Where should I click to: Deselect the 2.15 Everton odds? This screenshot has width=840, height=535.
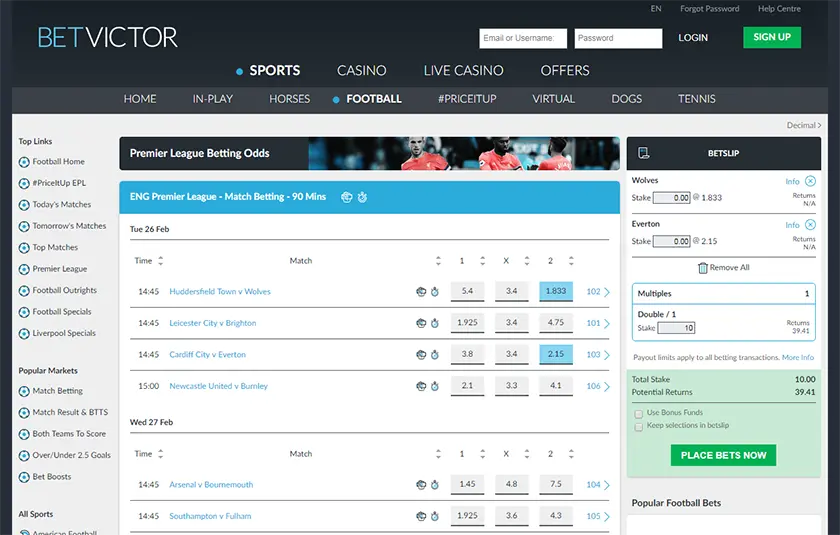pos(556,355)
